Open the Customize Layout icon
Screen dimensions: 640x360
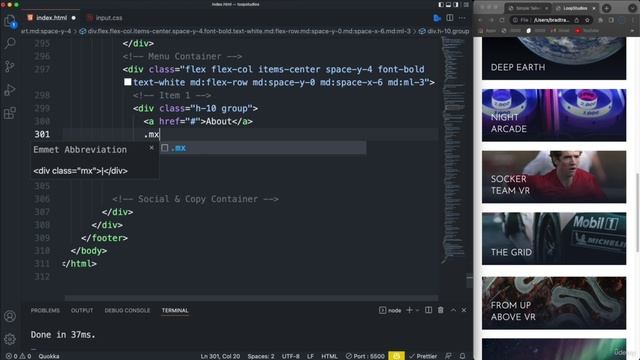[x=466, y=4]
